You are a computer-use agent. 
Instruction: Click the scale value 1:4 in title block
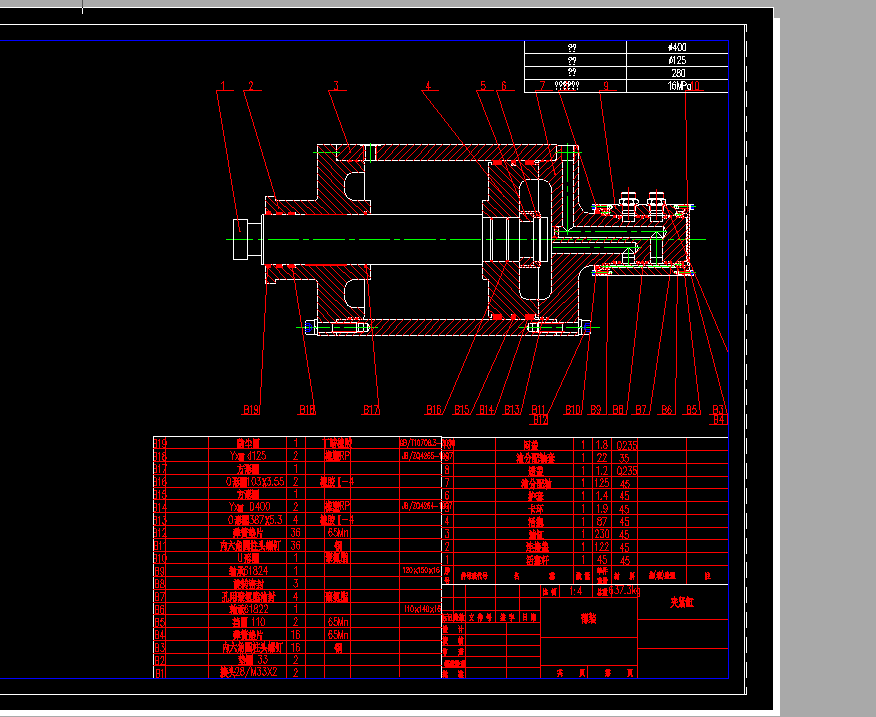pos(575,591)
